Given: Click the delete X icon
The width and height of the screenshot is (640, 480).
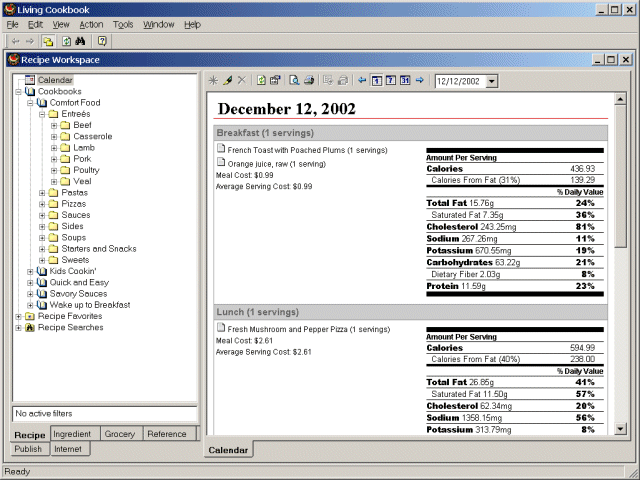Looking at the screenshot, I should (x=242, y=80).
